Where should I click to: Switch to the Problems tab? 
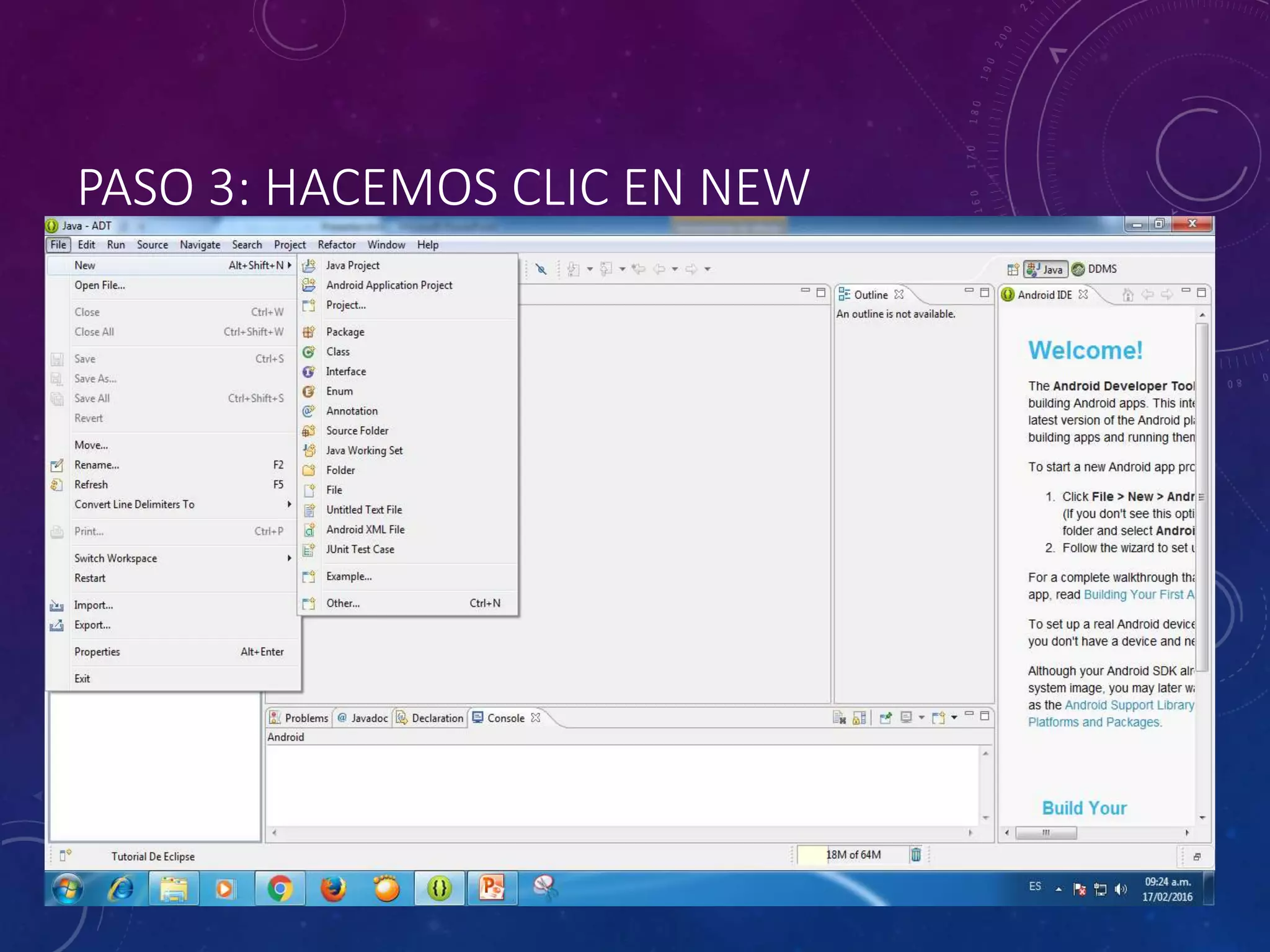[299, 718]
